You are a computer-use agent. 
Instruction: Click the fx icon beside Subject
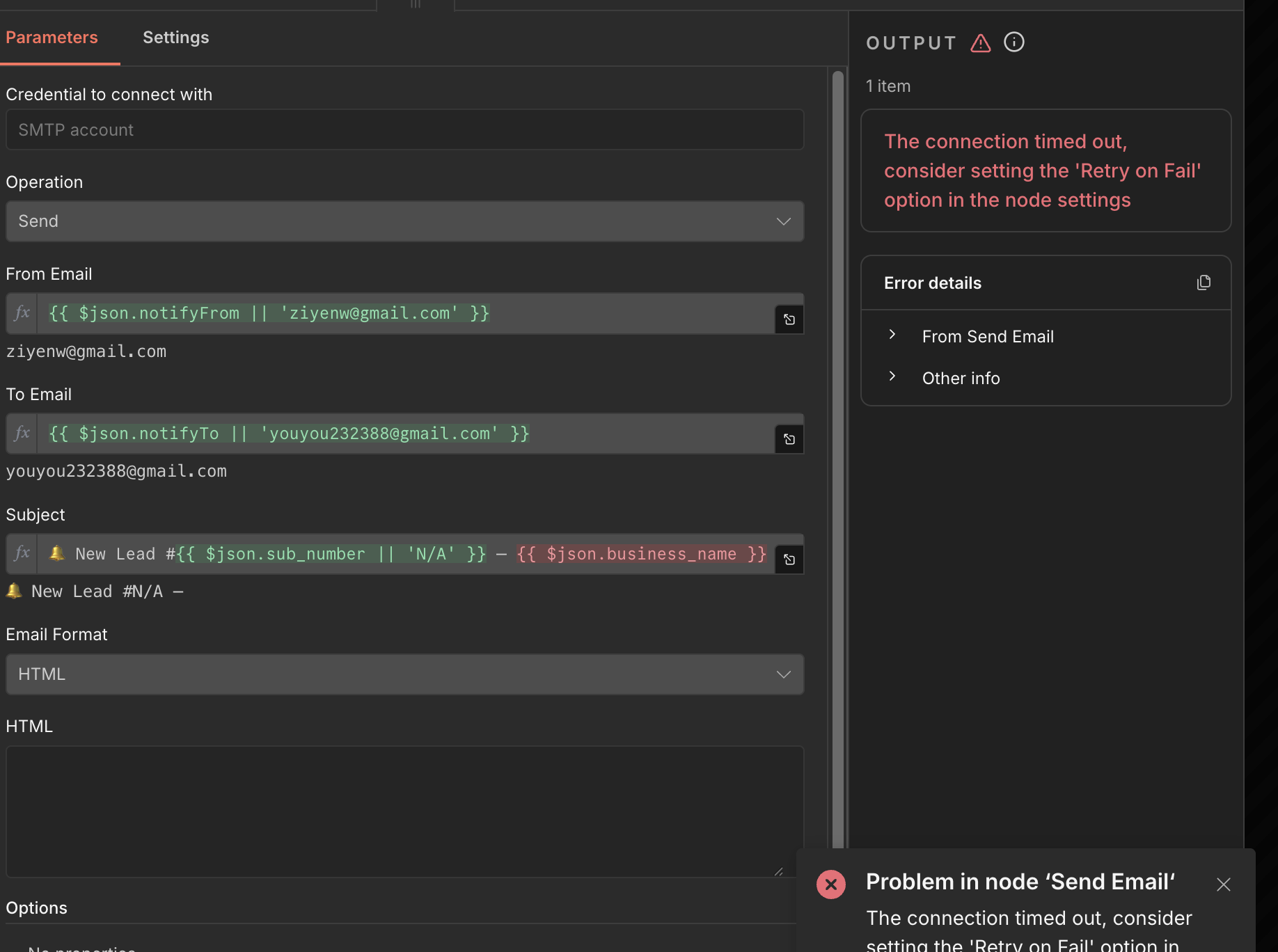22,553
